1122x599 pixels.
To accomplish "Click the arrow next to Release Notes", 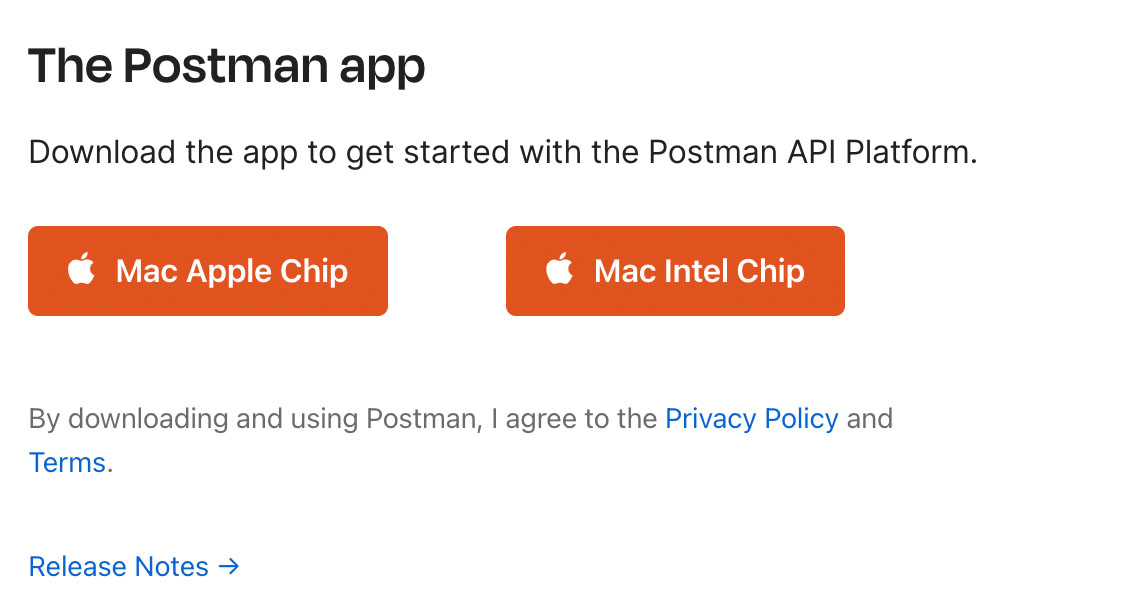I will (x=229, y=567).
